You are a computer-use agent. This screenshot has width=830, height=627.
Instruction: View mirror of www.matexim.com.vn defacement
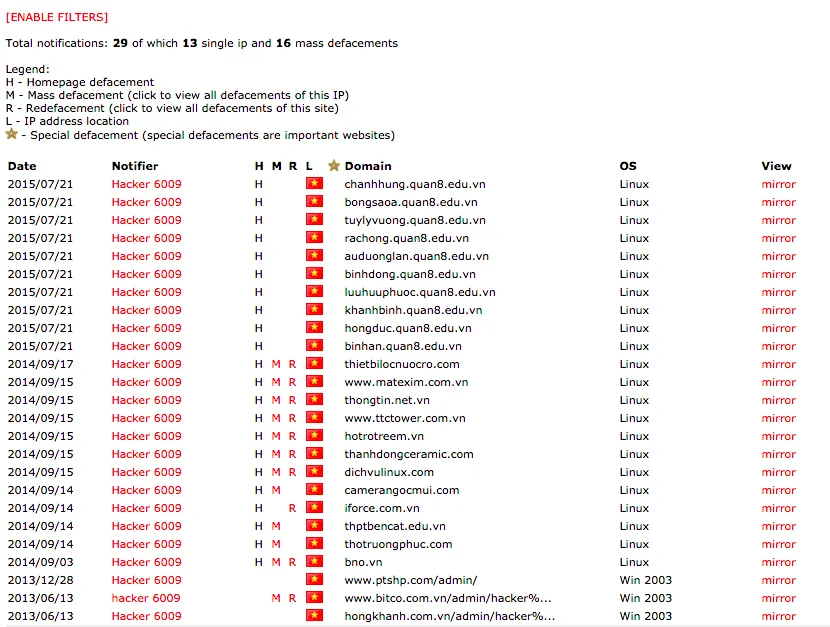point(778,382)
